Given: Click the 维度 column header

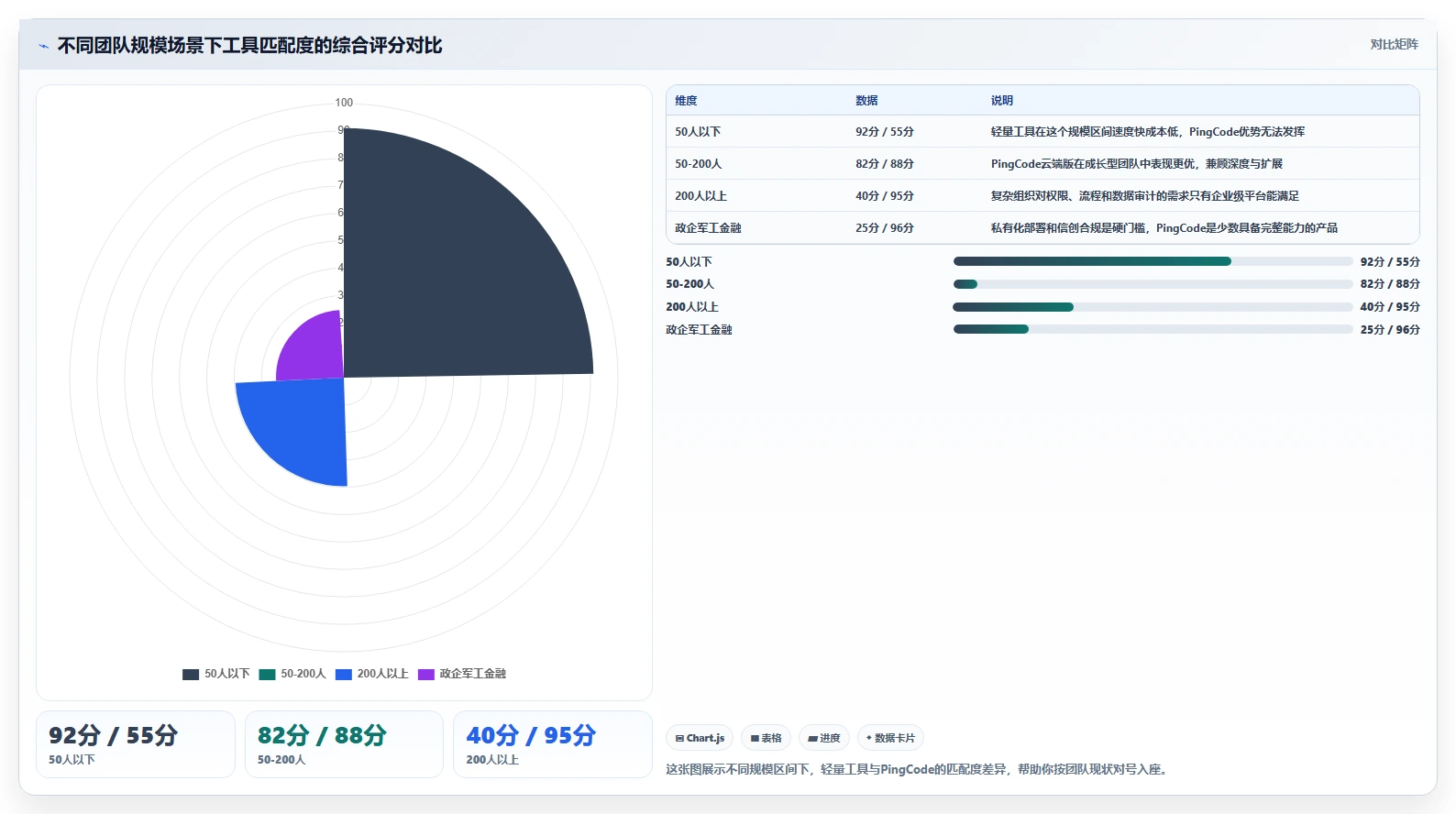Looking at the screenshot, I should click(x=686, y=101).
